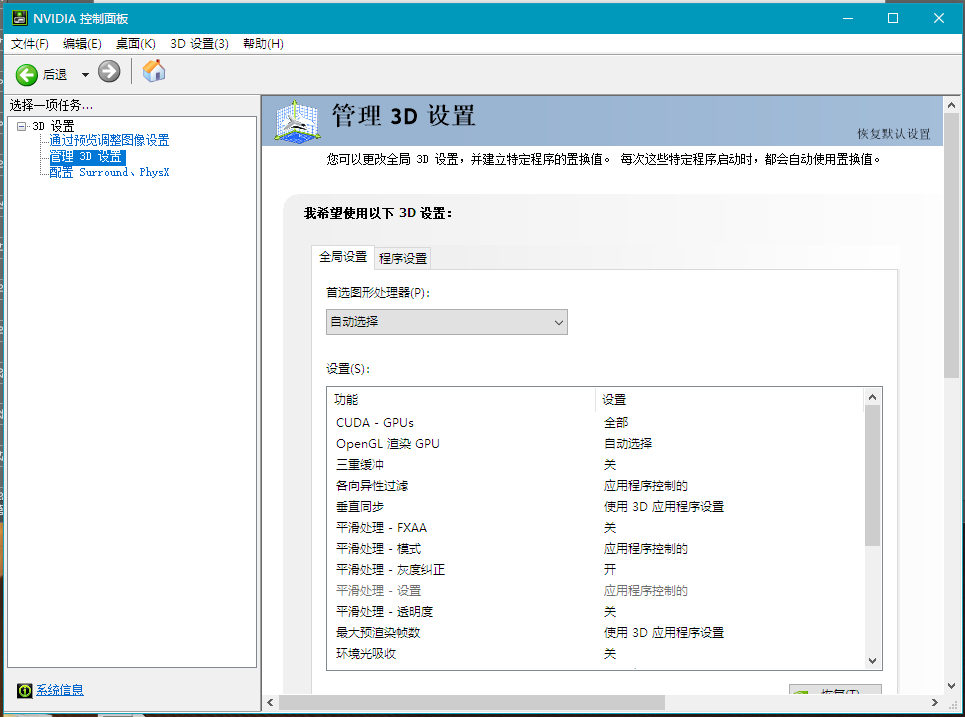Open the 文件(F) menu

tap(30, 44)
